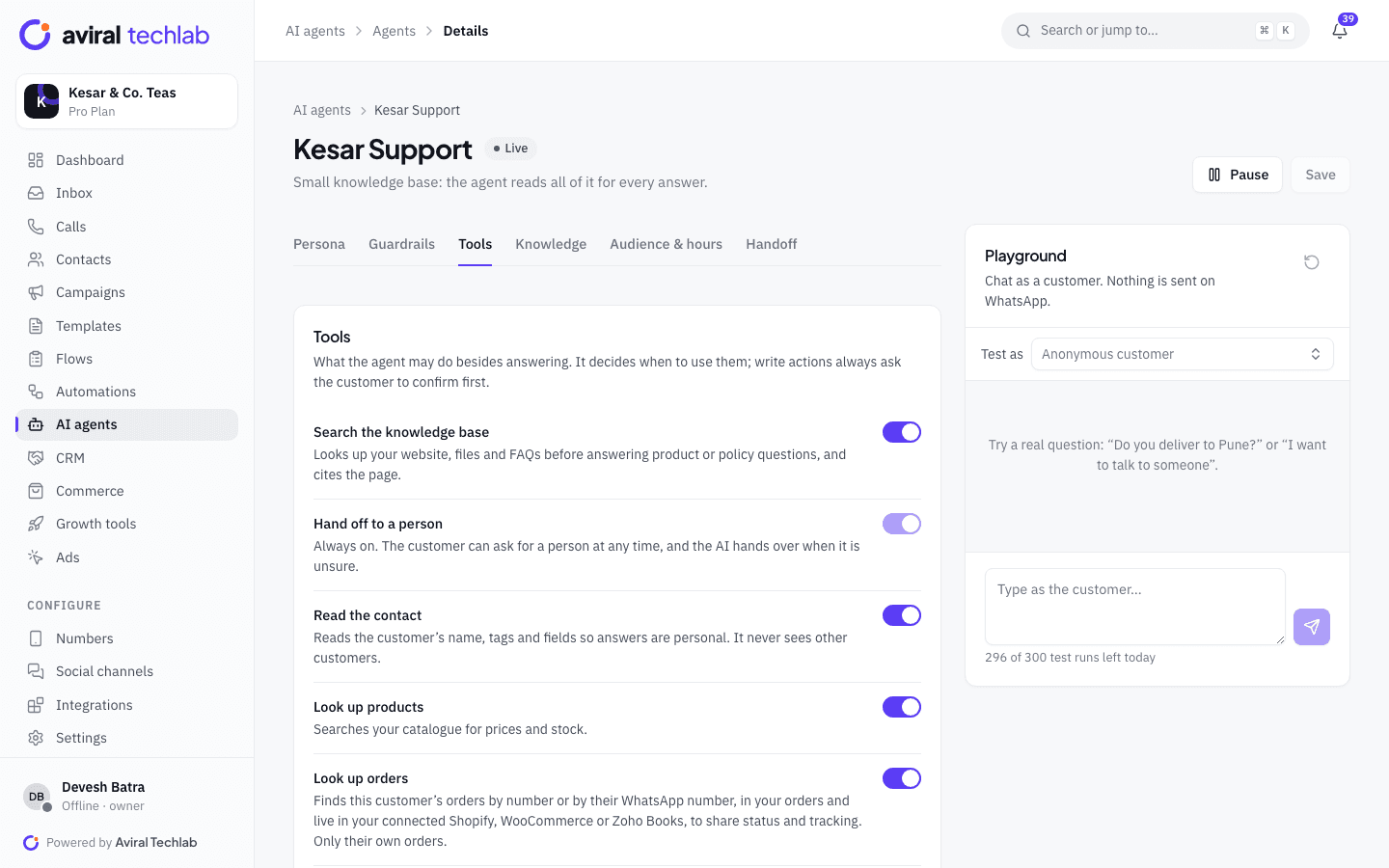Click the Growth tools rocket icon
The image size is (1389, 868).
point(36,524)
